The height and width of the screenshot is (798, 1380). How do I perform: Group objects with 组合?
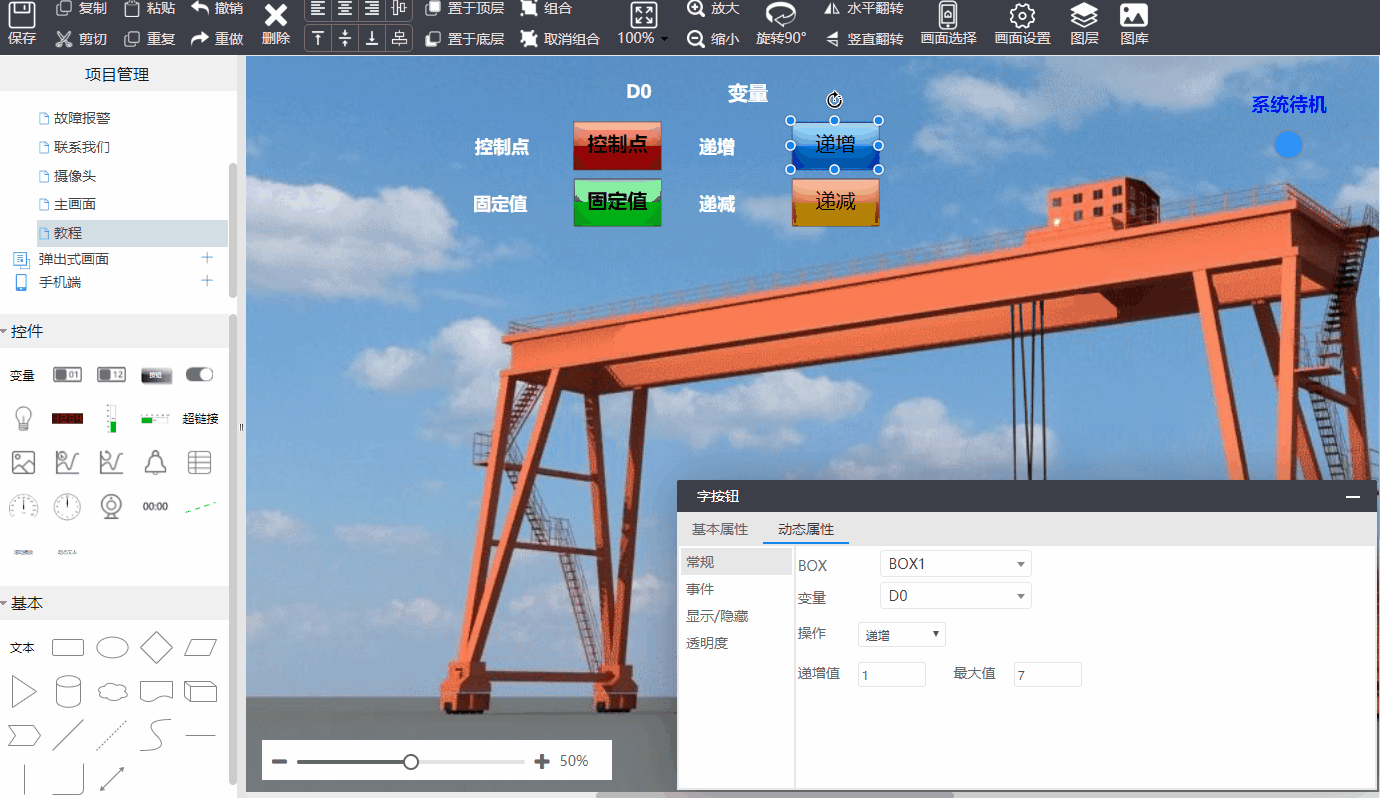pyautogui.click(x=546, y=9)
